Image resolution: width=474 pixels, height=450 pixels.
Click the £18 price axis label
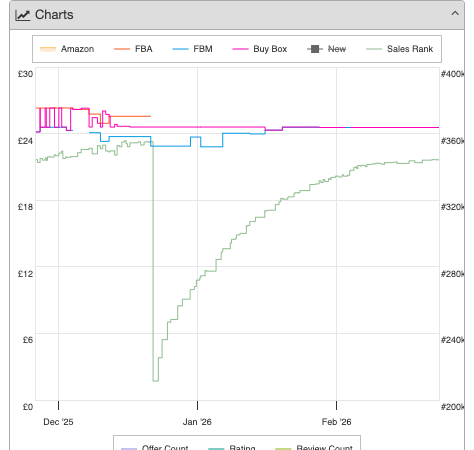pyautogui.click(x=25, y=207)
